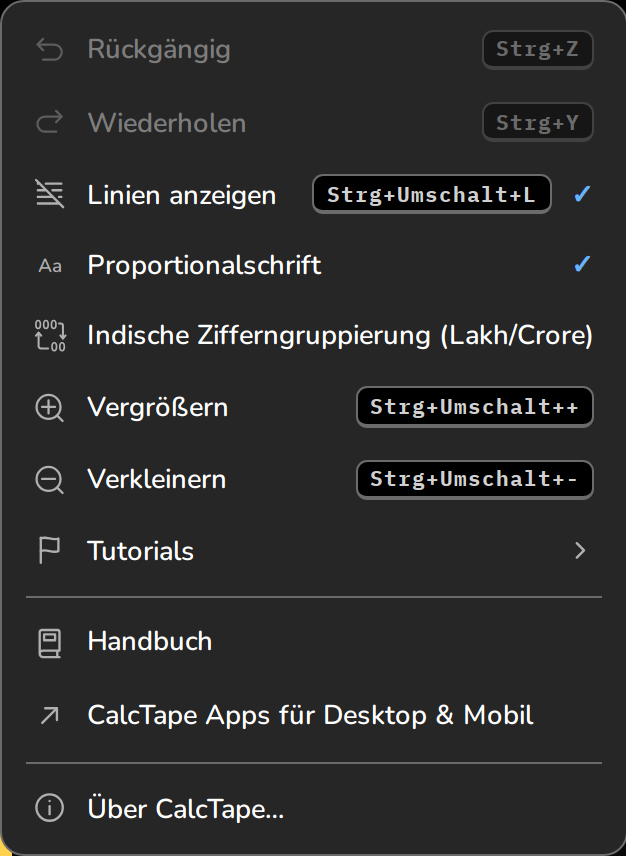Viewport: 626px width, 856px height.
Task: Click the info circle icon
Action: point(49,807)
